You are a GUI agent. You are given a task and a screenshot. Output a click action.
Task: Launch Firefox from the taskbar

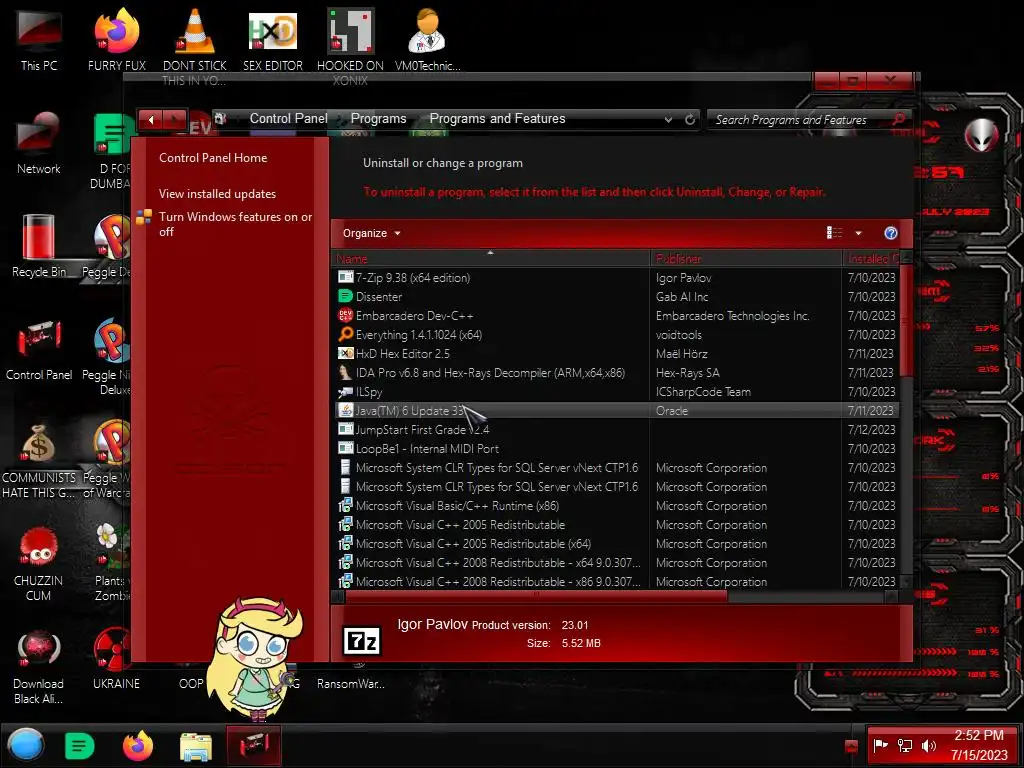pos(138,746)
